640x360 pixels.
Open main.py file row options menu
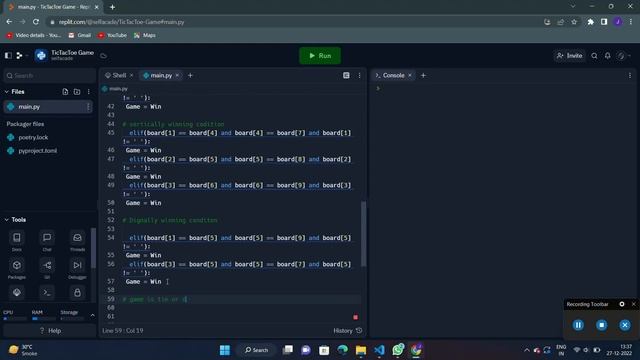(88, 107)
